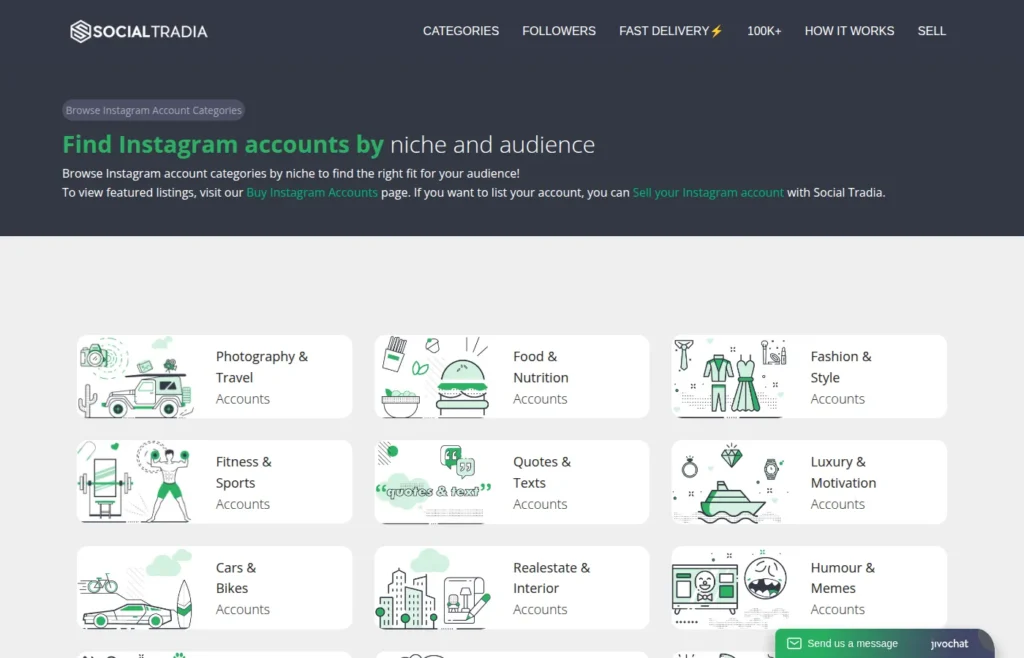Click the Social Tradia logo
Image resolution: width=1024 pixels, height=658 pixels.
point(138,31)
